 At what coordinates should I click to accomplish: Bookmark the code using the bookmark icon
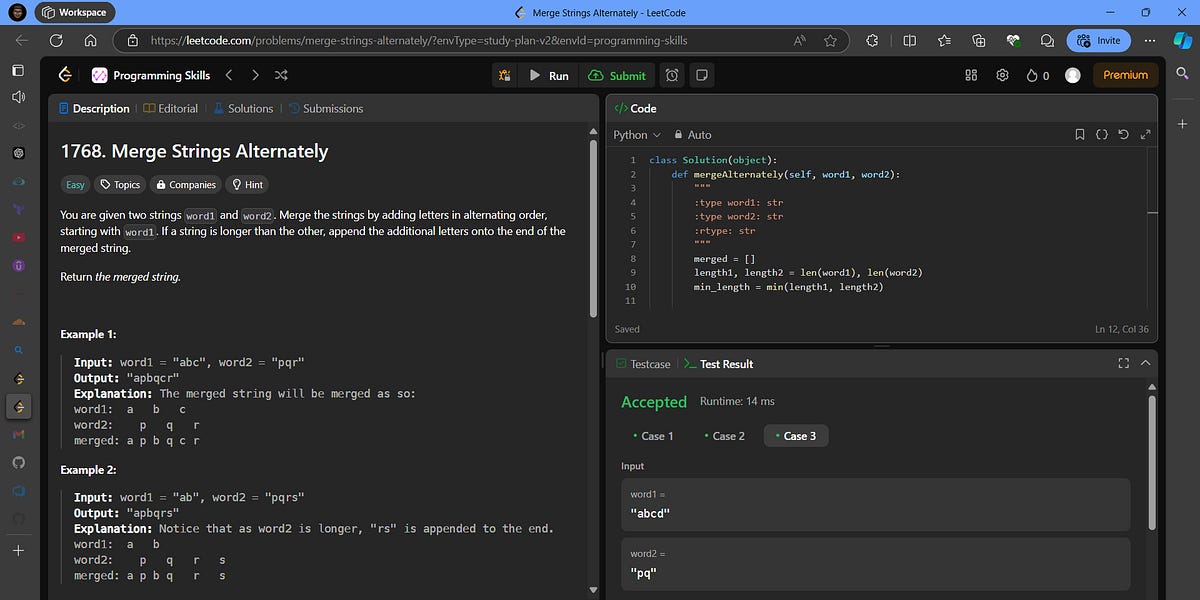point(1078,134)
